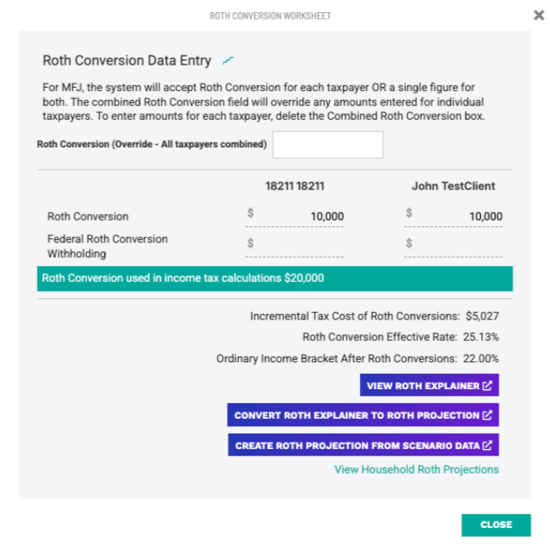Focus the combined Roth Conversion override field

click(328, 145)
